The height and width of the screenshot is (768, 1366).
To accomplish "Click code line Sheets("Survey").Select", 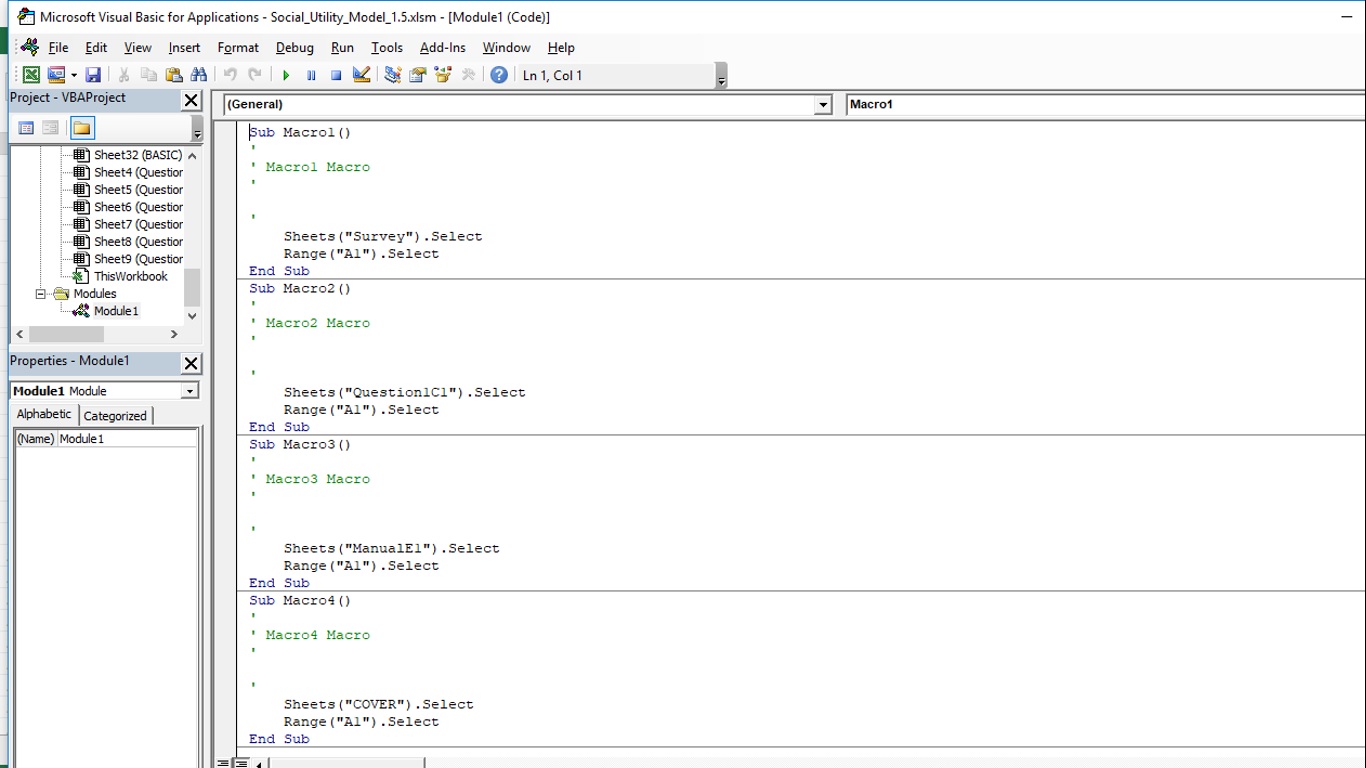I will coord(383,237).
